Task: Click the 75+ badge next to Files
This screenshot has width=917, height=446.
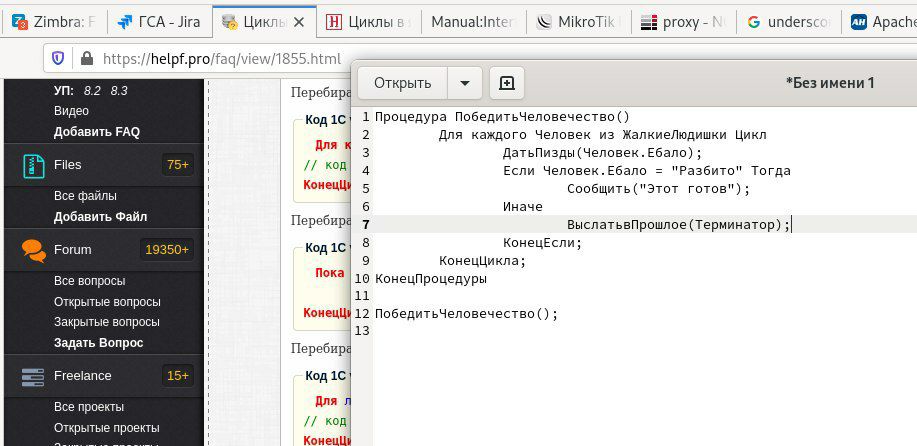Action: click(x=178, y=165)
